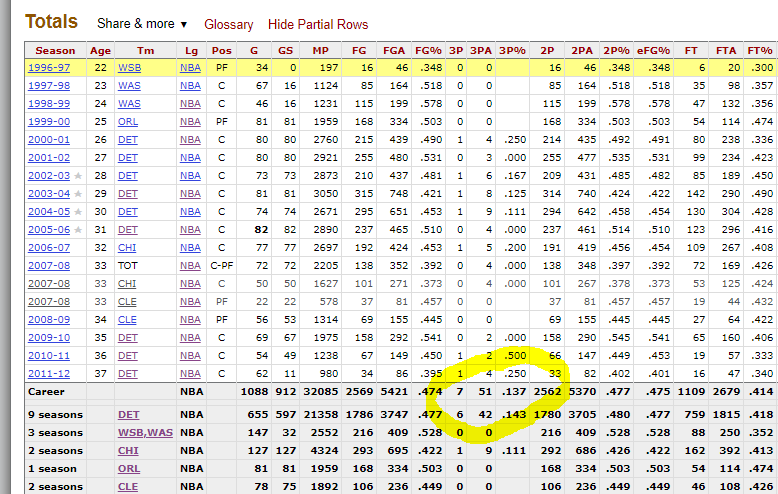Click the CLE team link in 2008-09 row
This screenshot has height=494, width=778.
[127, 320]
